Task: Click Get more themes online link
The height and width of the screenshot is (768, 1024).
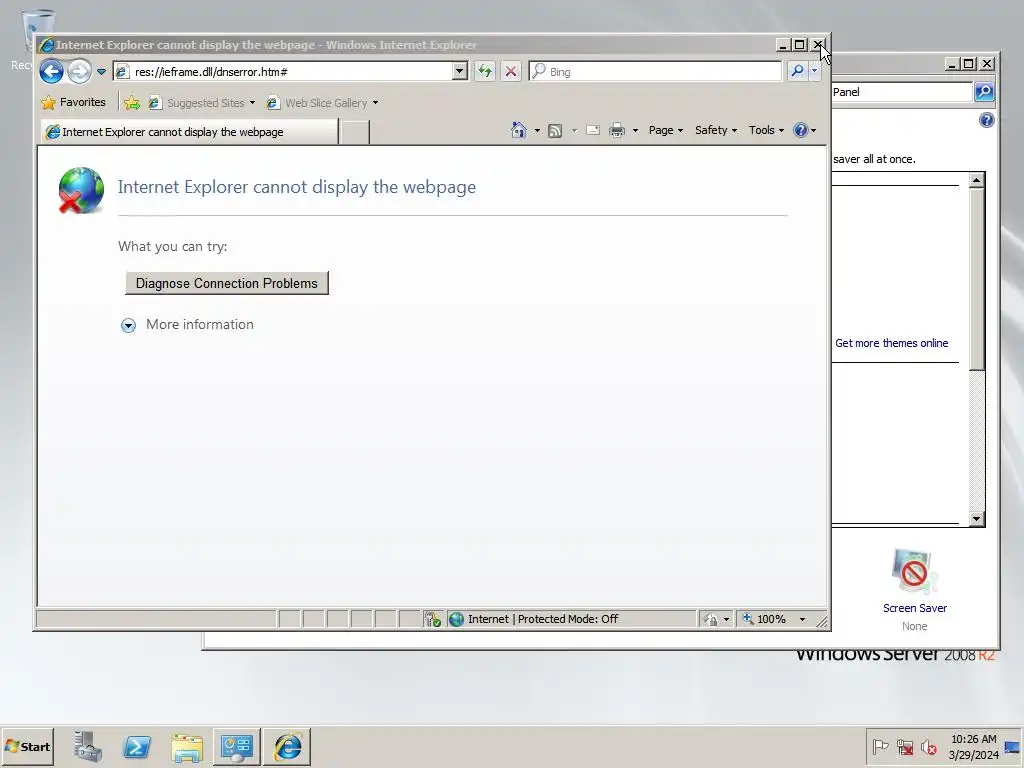Action: coord(891,344)
